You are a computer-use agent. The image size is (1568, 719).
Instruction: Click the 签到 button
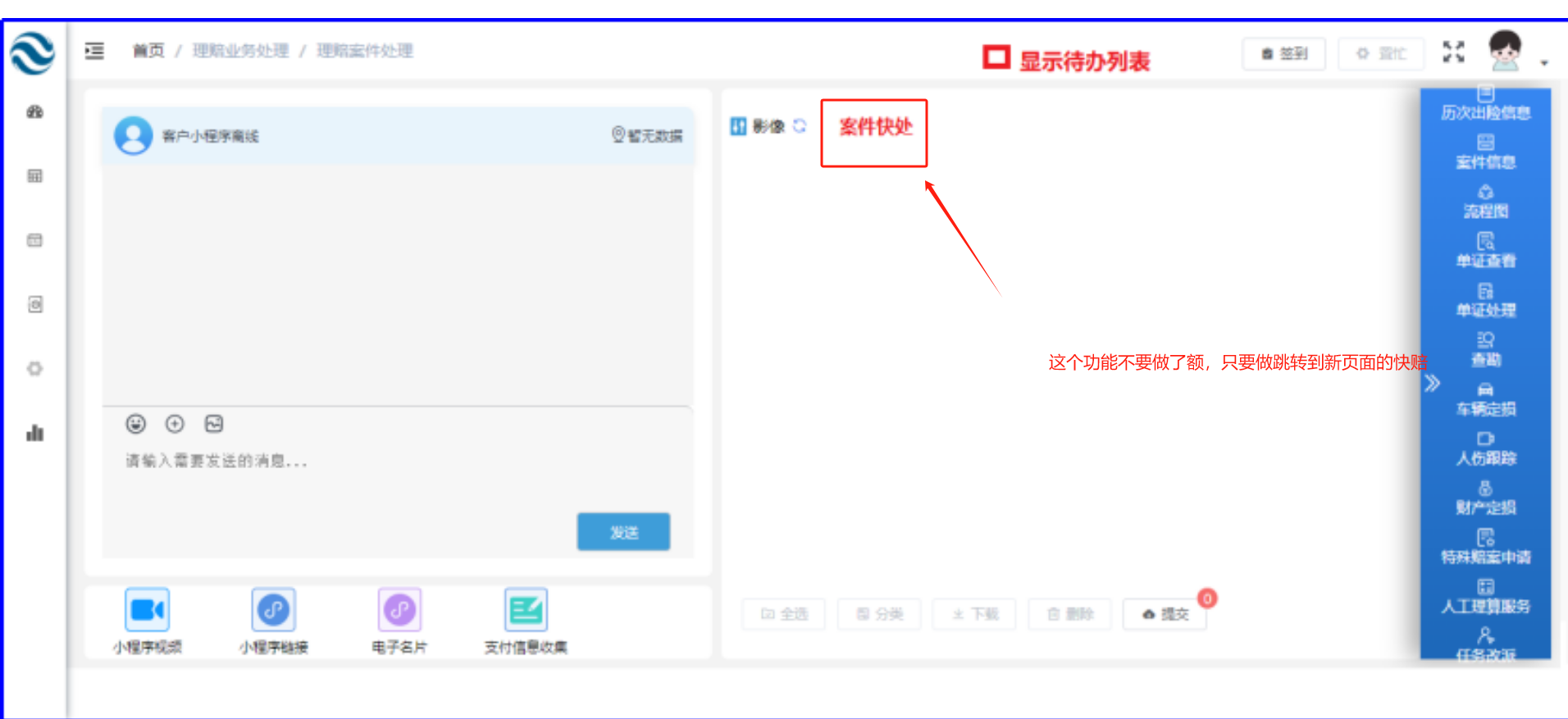[1283, 53]
